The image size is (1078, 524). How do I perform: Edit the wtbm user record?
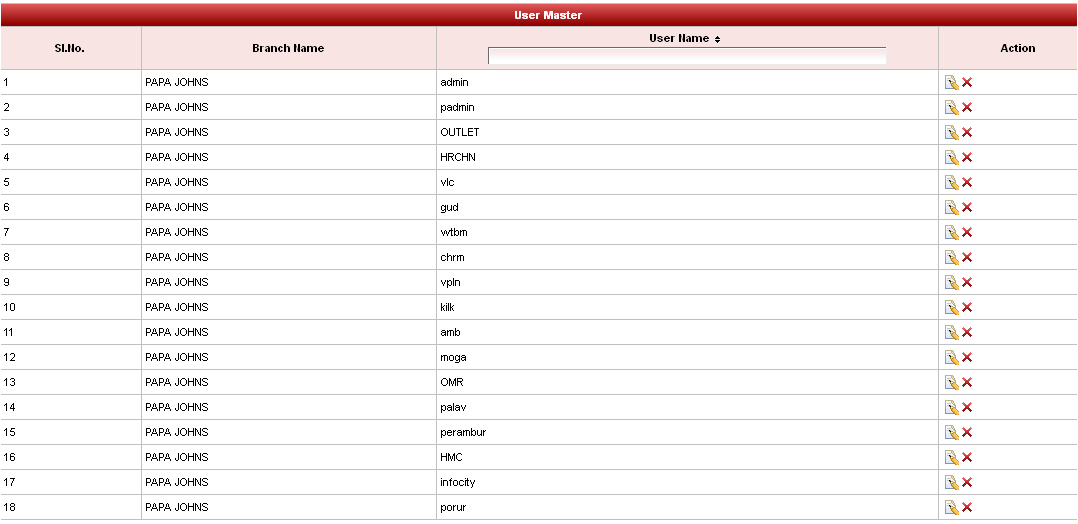952,232
